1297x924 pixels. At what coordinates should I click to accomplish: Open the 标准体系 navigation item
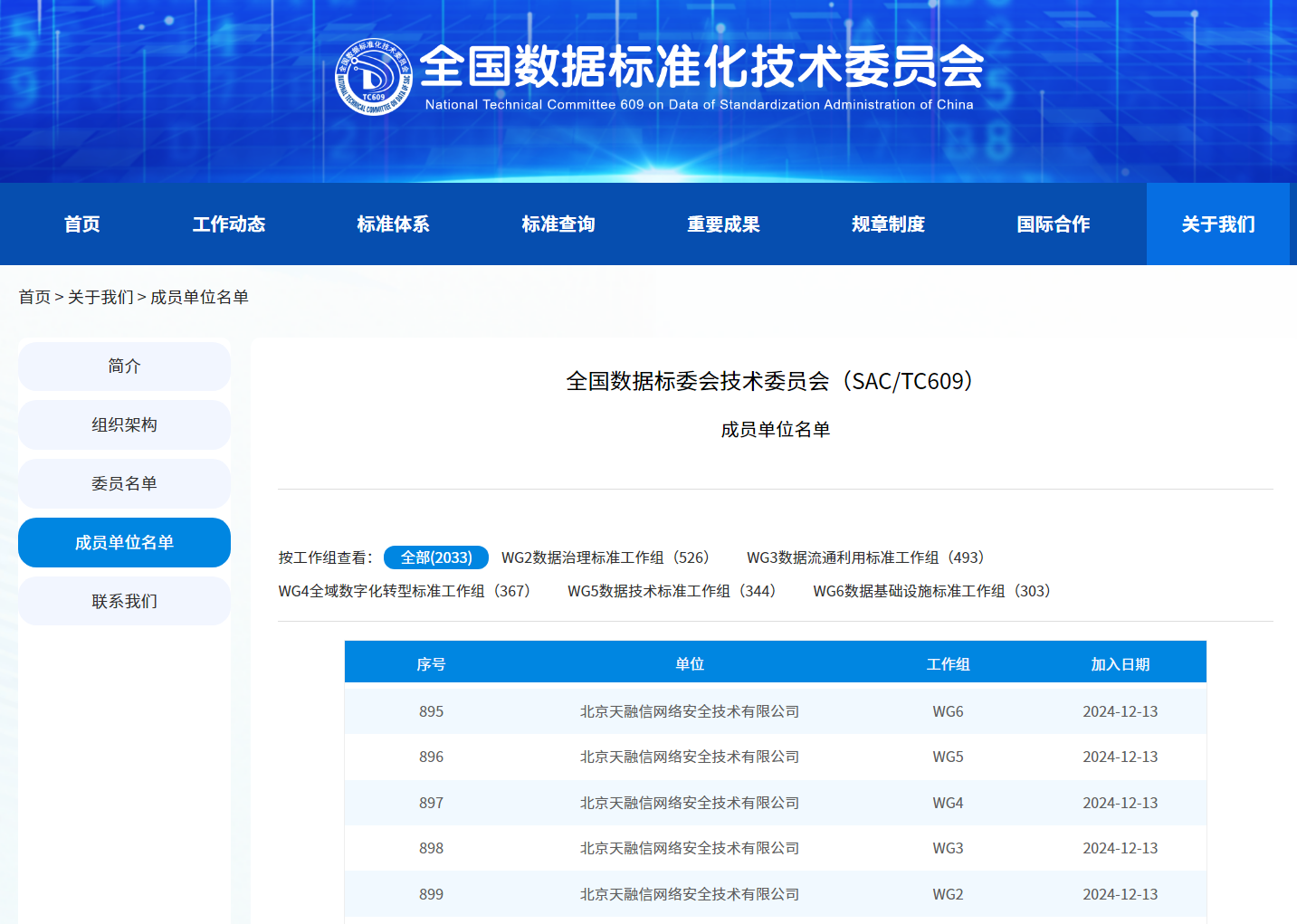point(393,224)
